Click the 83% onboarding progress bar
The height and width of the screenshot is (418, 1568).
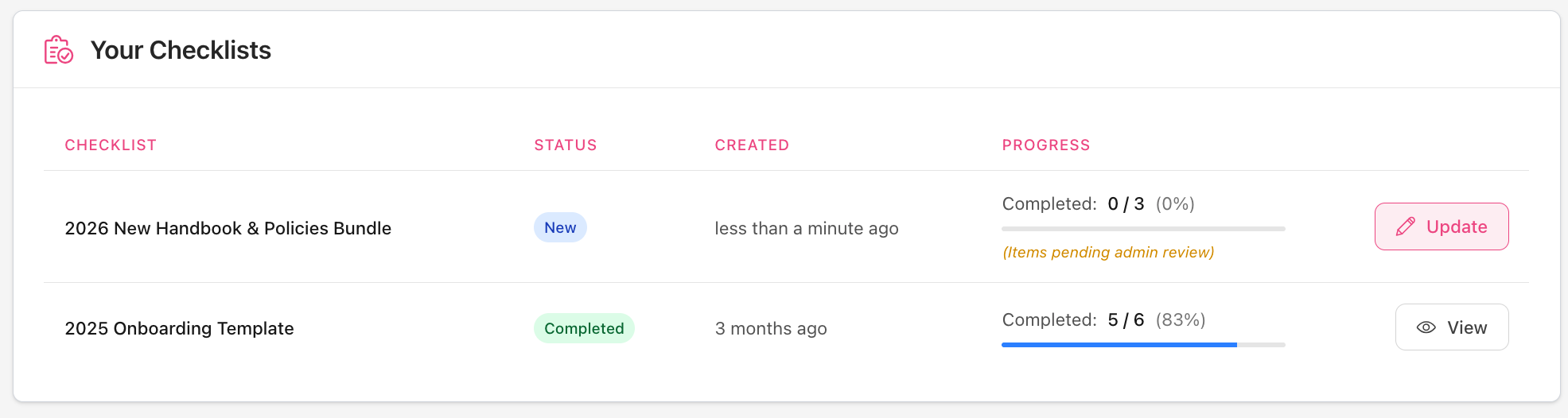coord(1143,345)
